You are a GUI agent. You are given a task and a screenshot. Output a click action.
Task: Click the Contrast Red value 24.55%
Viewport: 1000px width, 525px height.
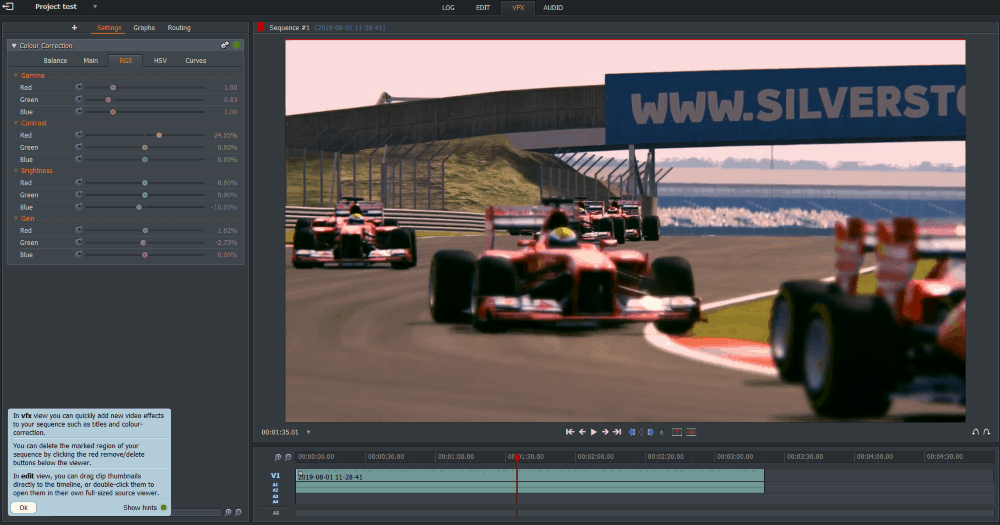226,135
